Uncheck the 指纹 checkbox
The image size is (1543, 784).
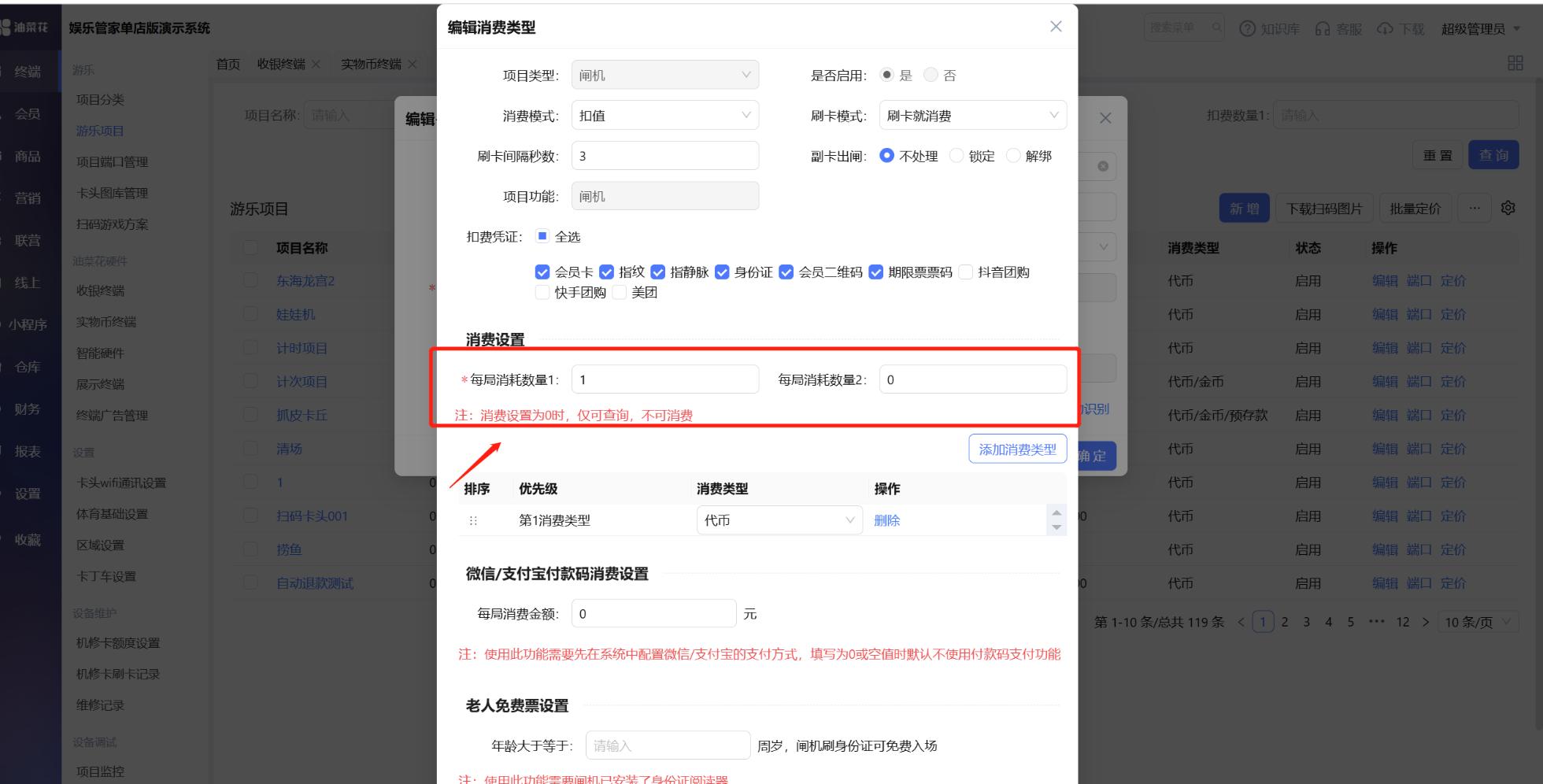coord(606,272)
